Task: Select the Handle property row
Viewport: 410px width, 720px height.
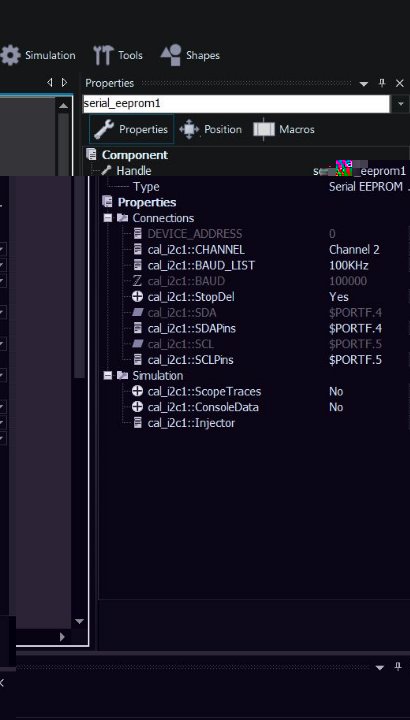Action: pyautogui.click(x=134, y=171)
